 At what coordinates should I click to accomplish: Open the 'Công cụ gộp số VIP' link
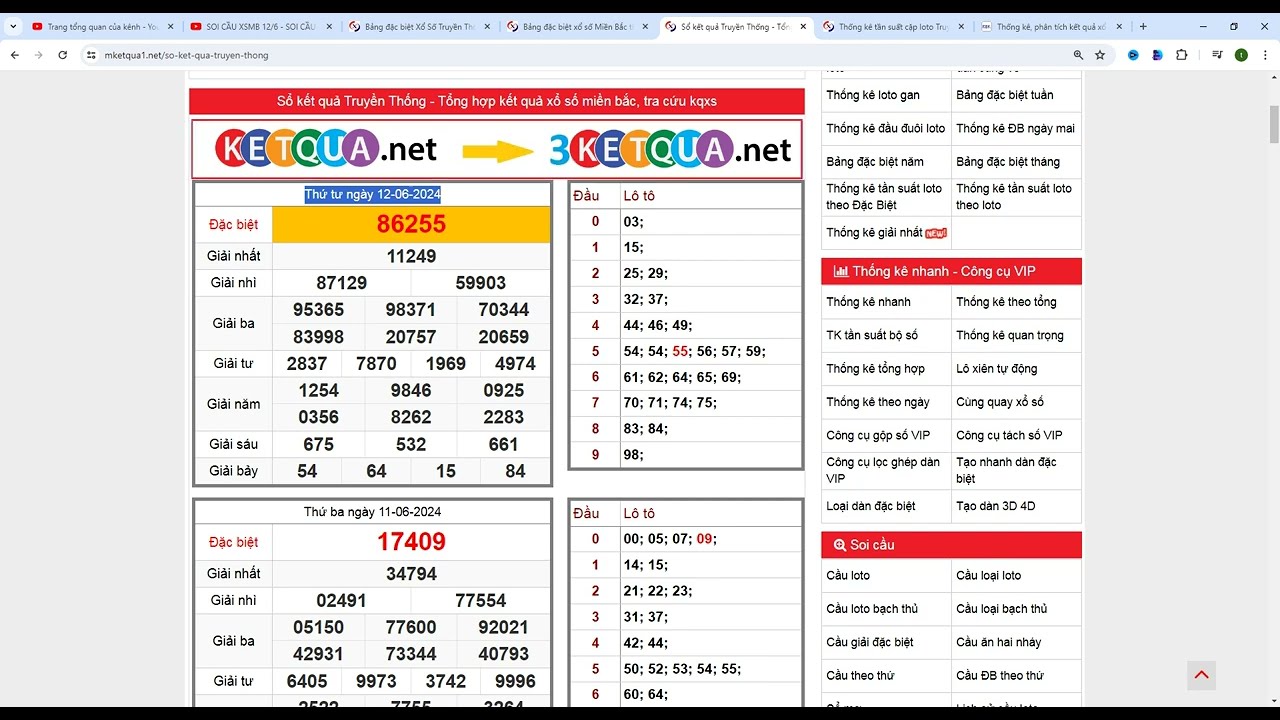878,435
